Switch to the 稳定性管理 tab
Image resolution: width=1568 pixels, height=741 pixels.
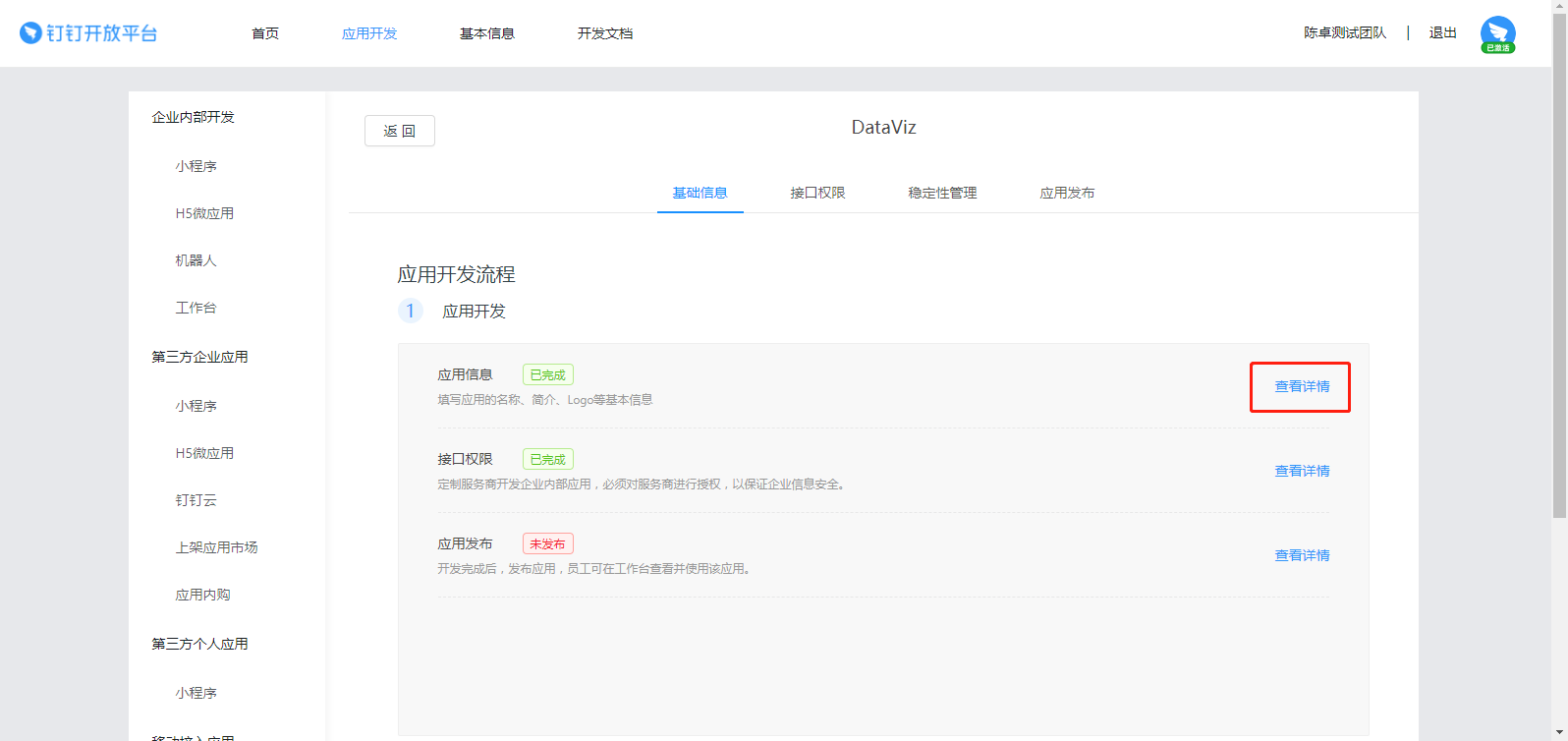pos(942,193)
